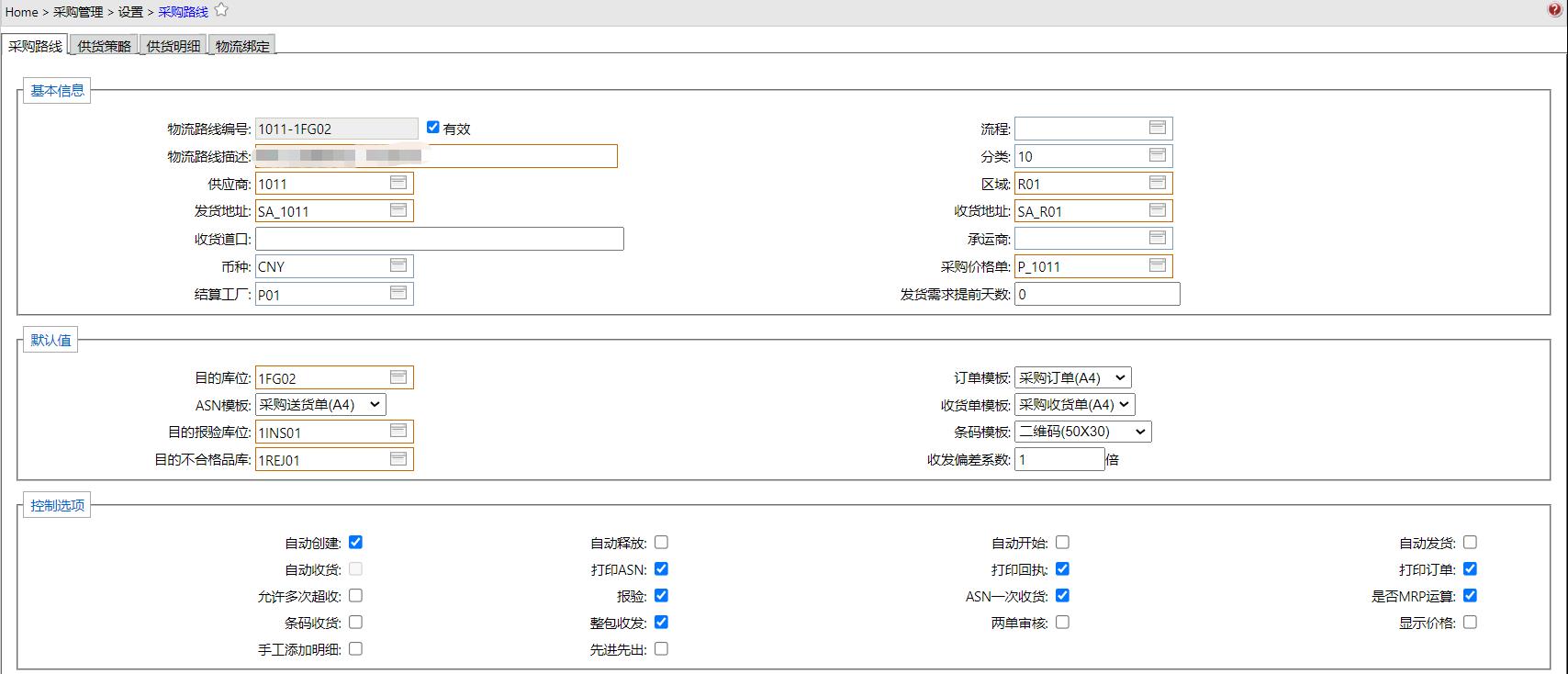Open lookup icon in 采购价格单 field

[1158, 265]
